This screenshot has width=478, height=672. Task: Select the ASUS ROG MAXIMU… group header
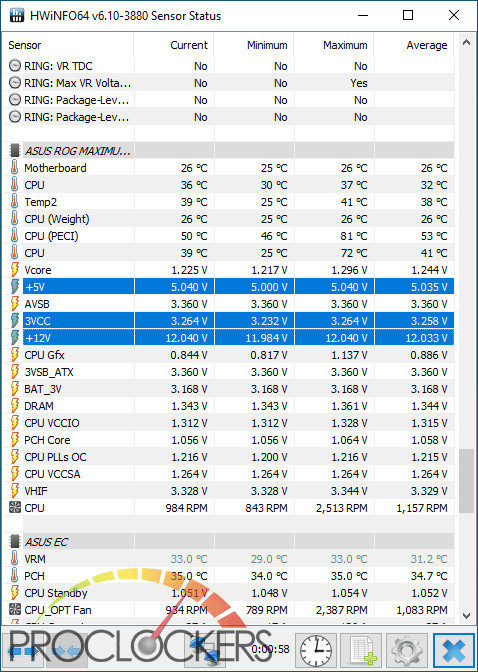pos(229,151)
